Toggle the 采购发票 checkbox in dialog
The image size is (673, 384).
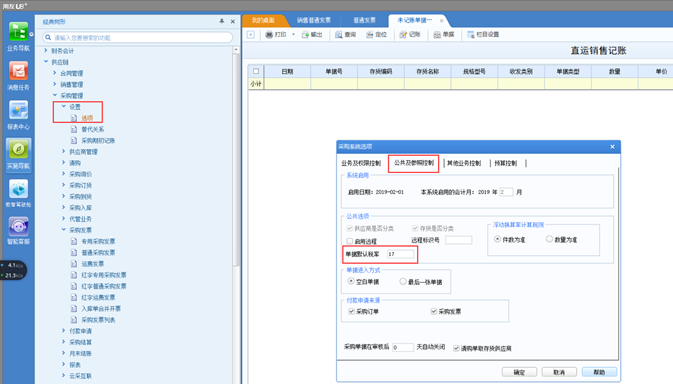coord(434,311)
